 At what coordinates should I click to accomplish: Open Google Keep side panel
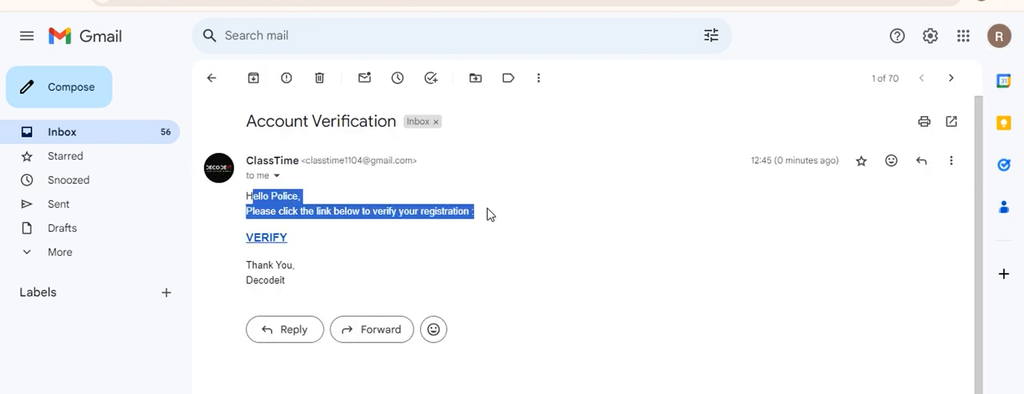1004,123
